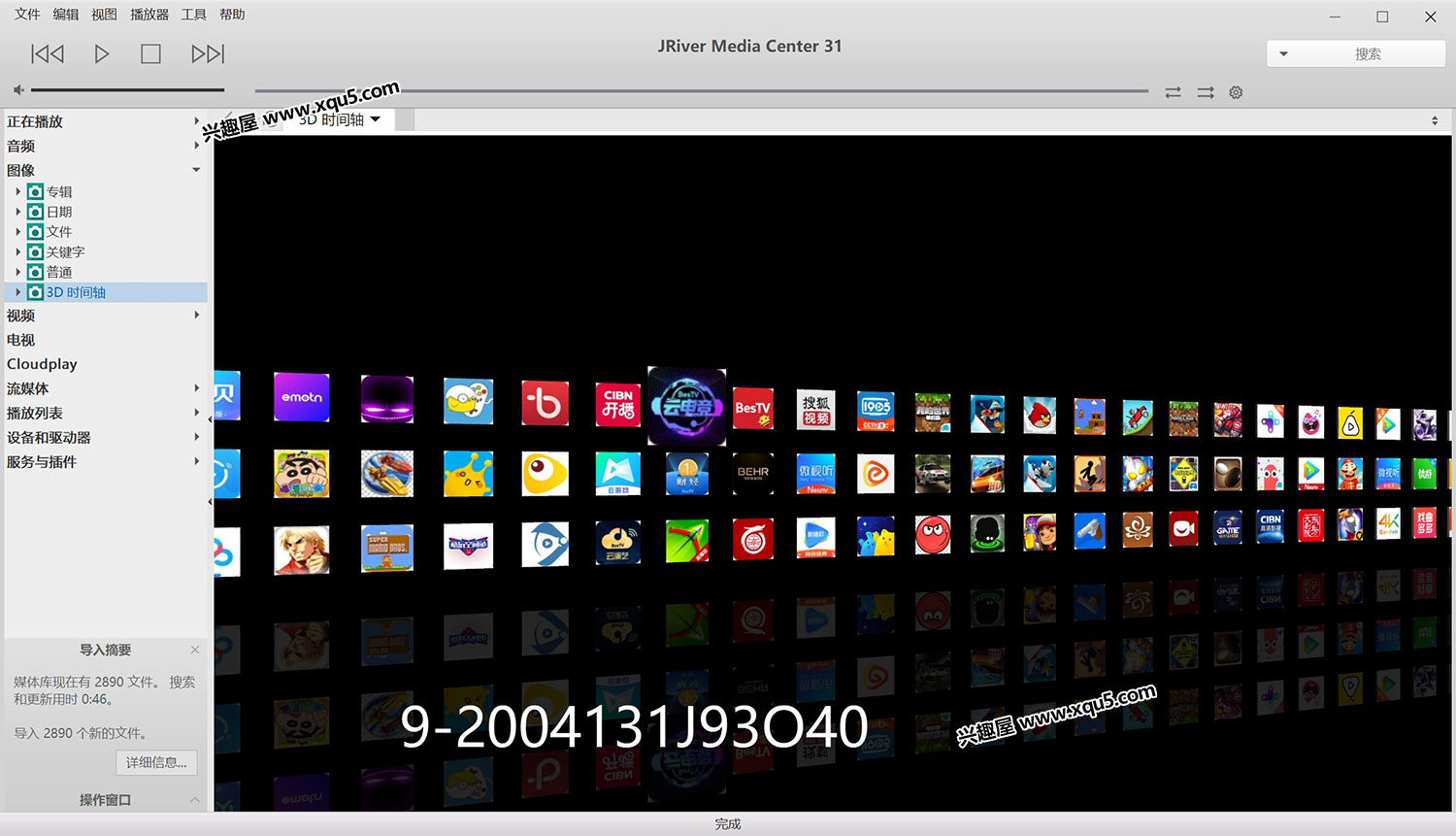
Task: Select the 1905 movie thumbnail
Action: click(x=876, y=411)
